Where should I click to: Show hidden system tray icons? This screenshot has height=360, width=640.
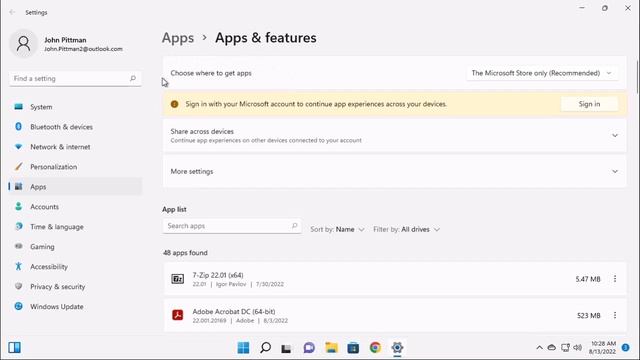539,348
